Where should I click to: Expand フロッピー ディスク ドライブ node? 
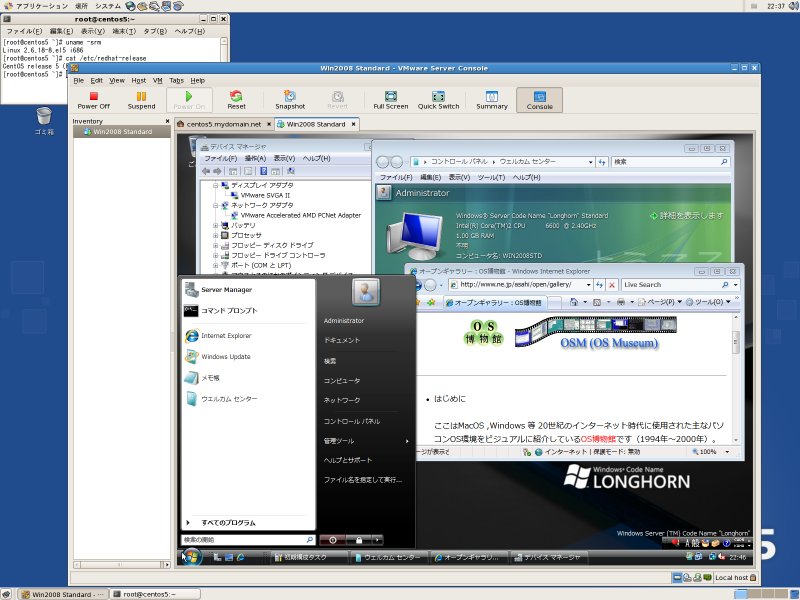coord(215,245)
